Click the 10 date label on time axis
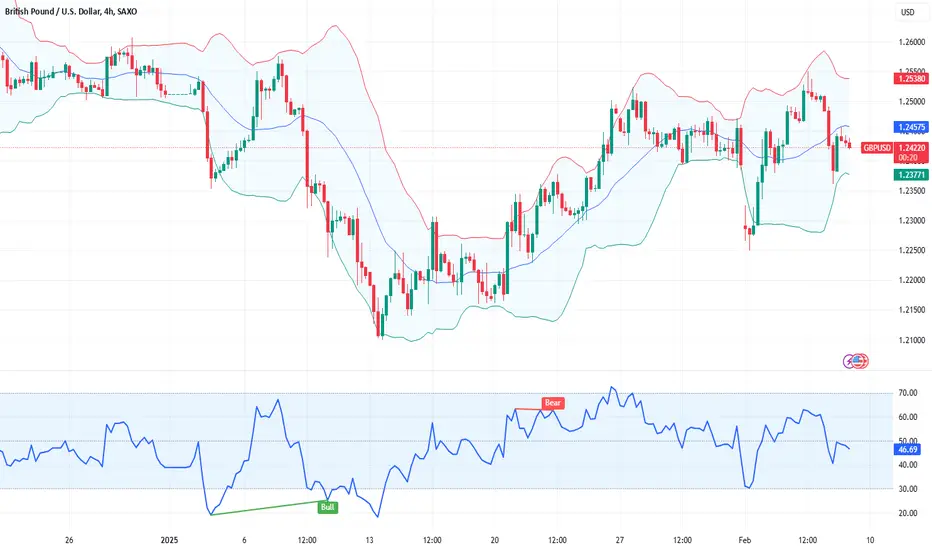 tap(870, 540)
